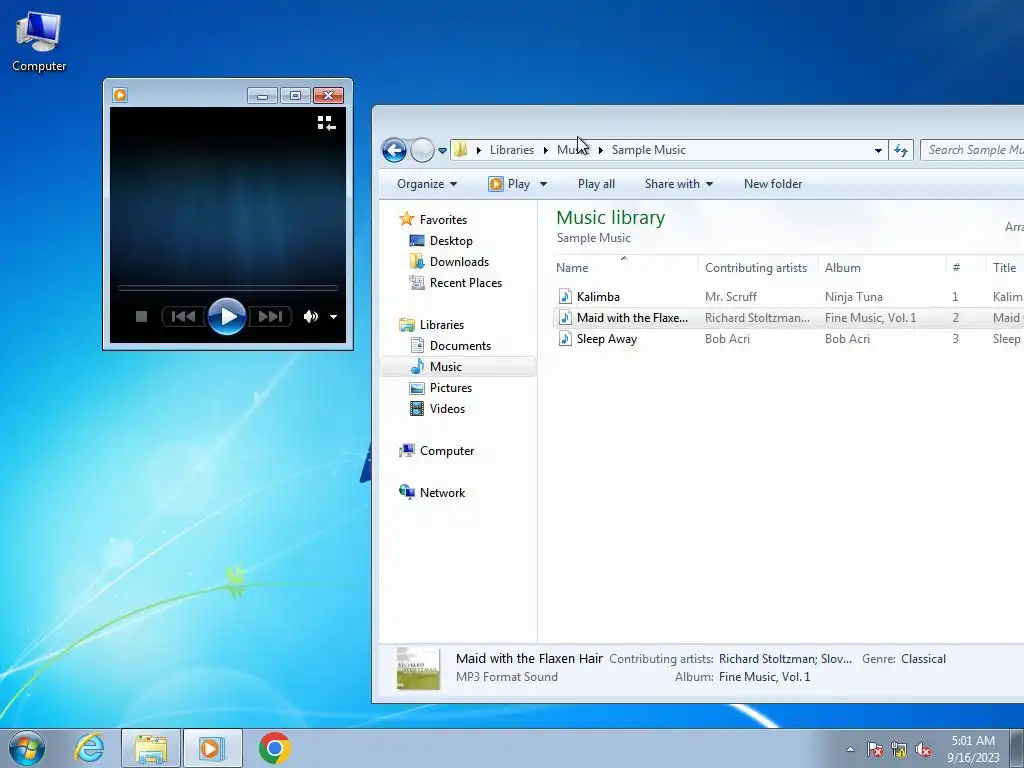Open Action Center flag icon in tray
This screenshot has width=1024, height=768.
click(x=874, y=750)
